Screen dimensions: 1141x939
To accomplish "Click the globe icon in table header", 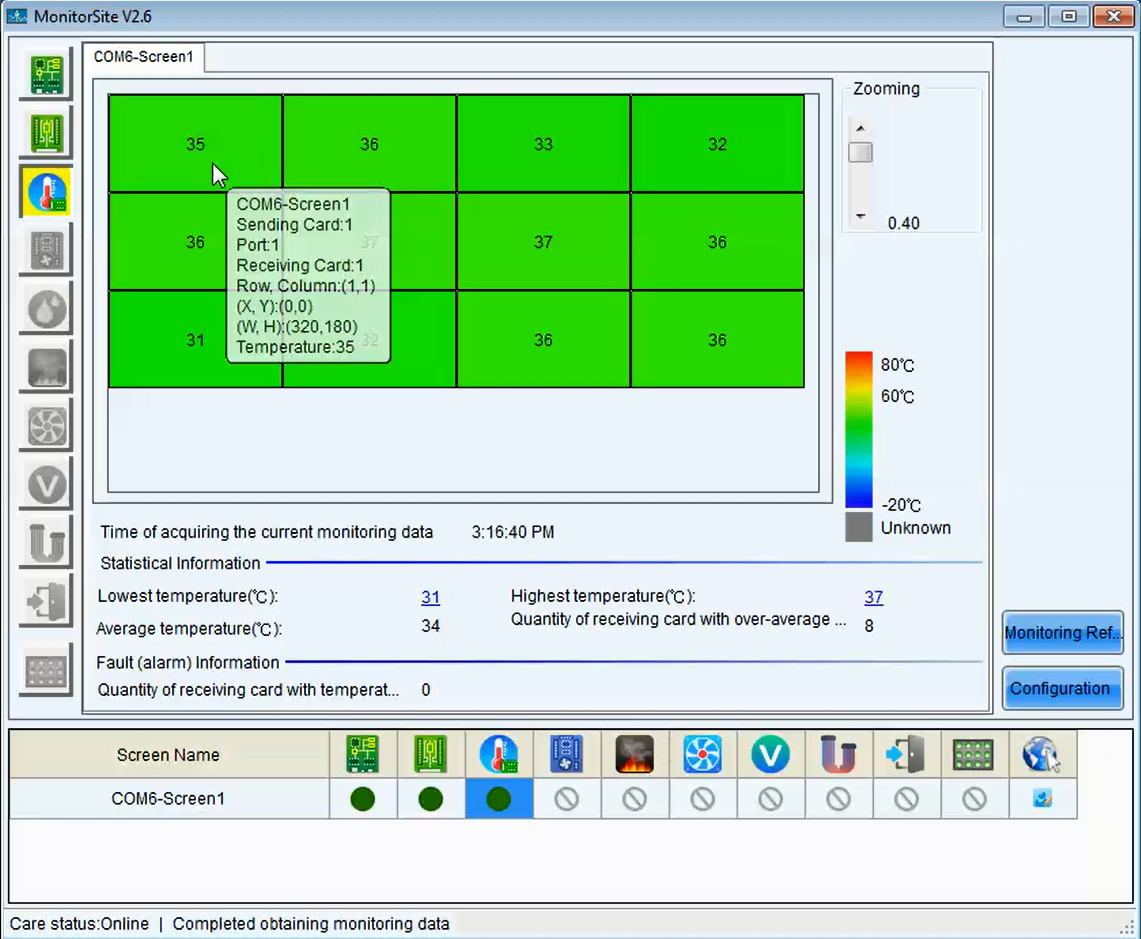I will pos(1042,754).
